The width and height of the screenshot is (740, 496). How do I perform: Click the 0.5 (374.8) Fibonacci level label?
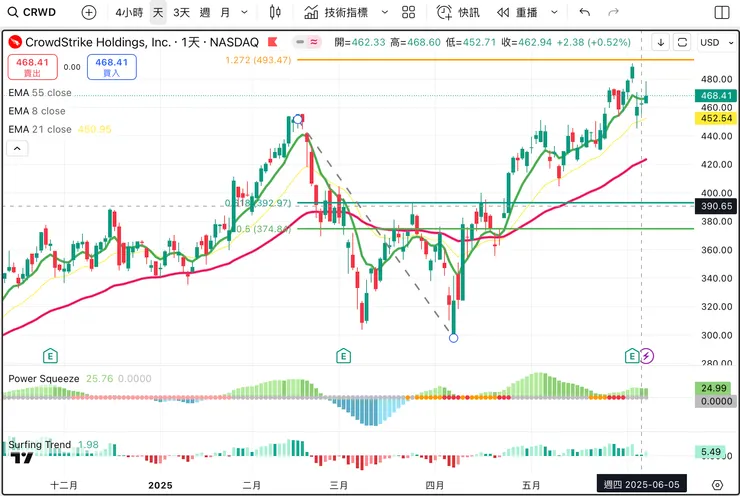(x=263, y=229)
